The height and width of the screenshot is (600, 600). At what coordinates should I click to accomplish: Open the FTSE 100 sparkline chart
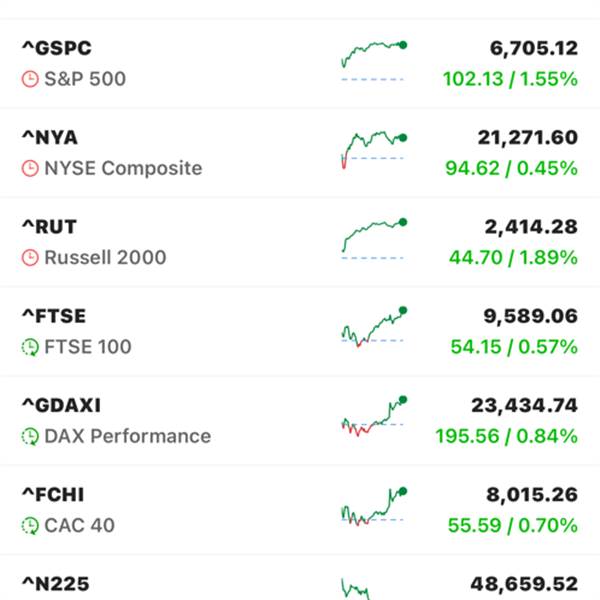click(x=373, y=327)
